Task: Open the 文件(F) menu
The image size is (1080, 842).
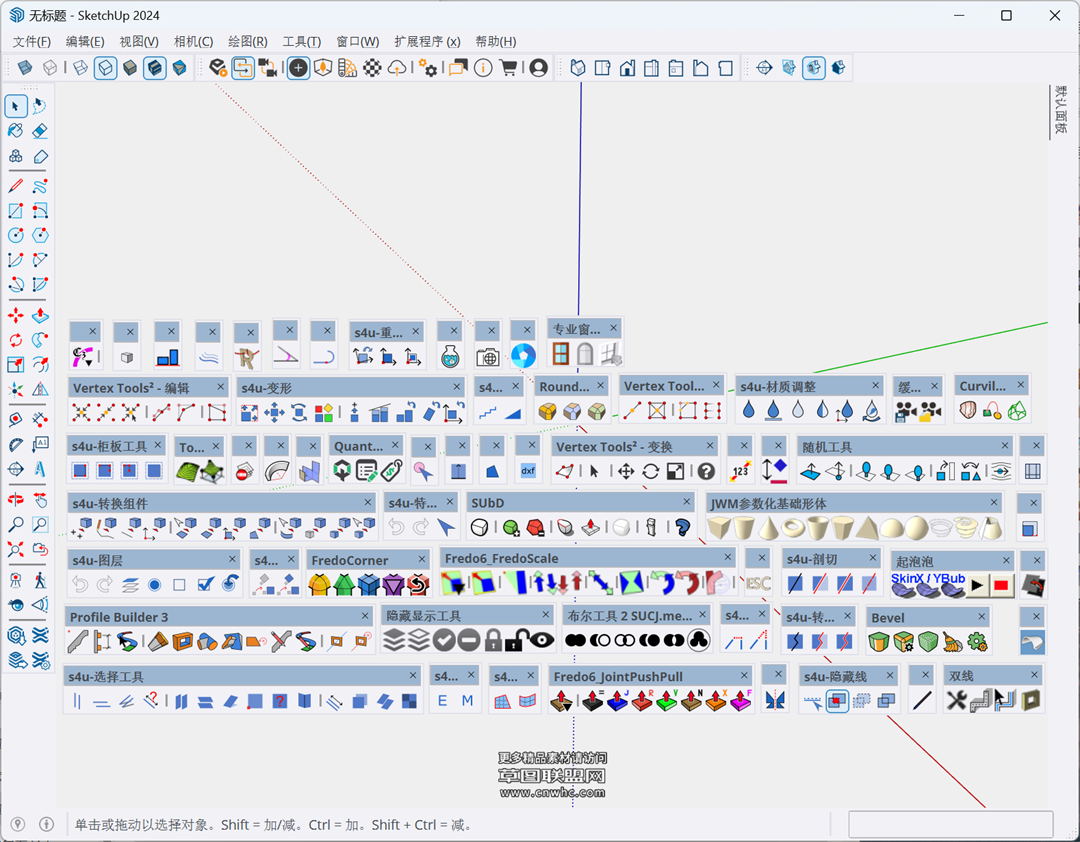Action: (32, 41)
